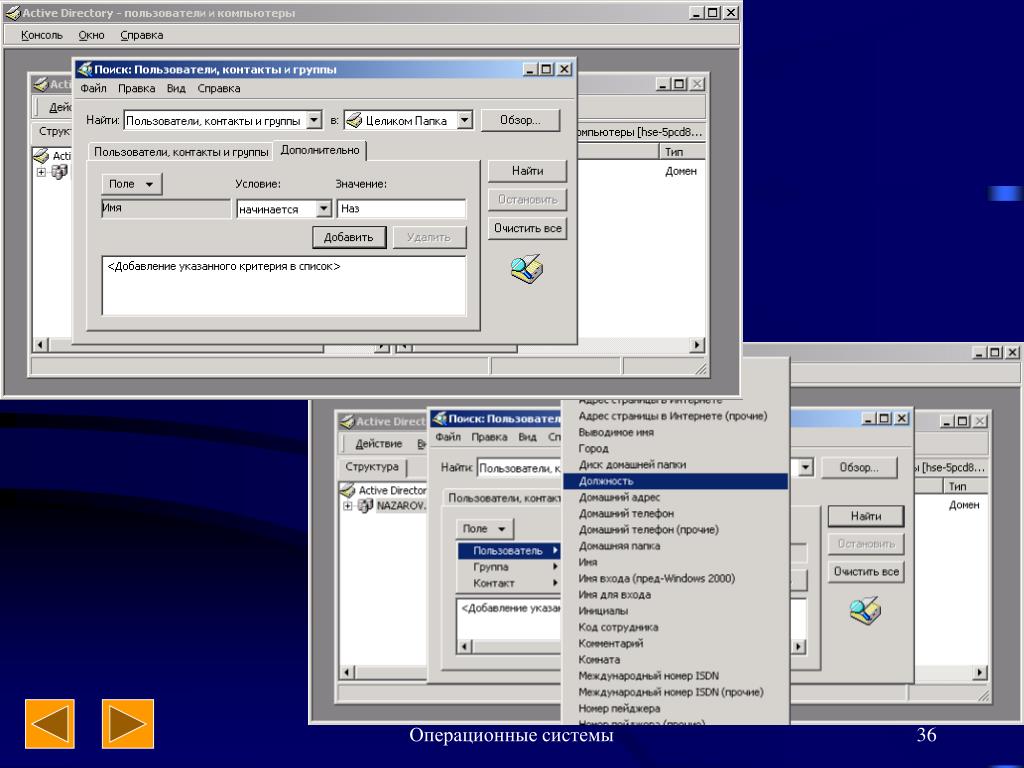Click the Очистить все button in upper dialog
The image size is (1024, 768).
(528, 228)
